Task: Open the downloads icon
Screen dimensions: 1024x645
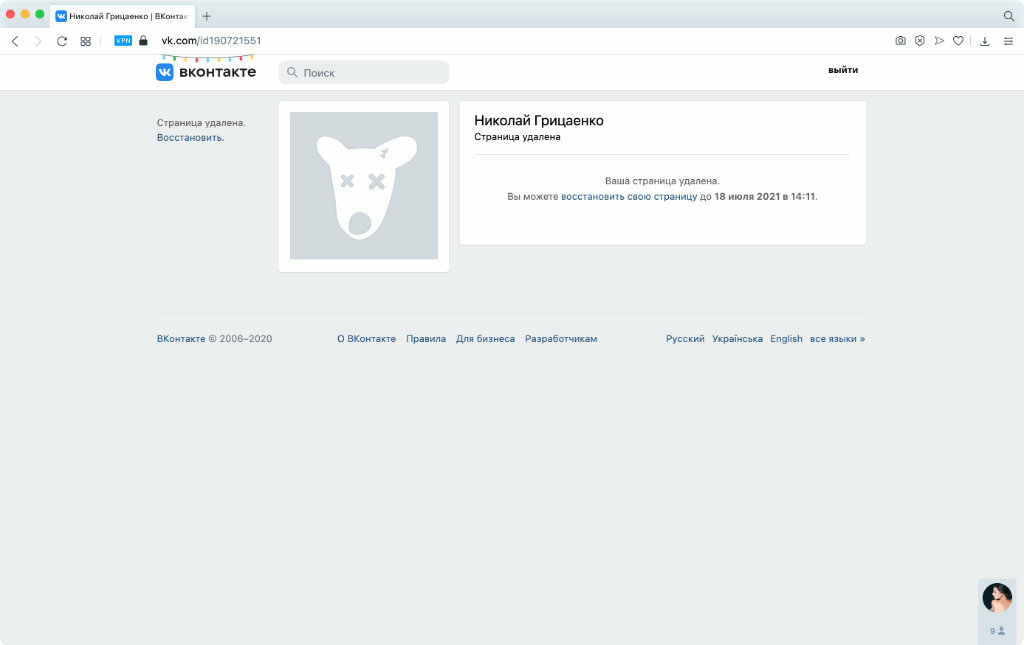Action: [x=985, y=41]
